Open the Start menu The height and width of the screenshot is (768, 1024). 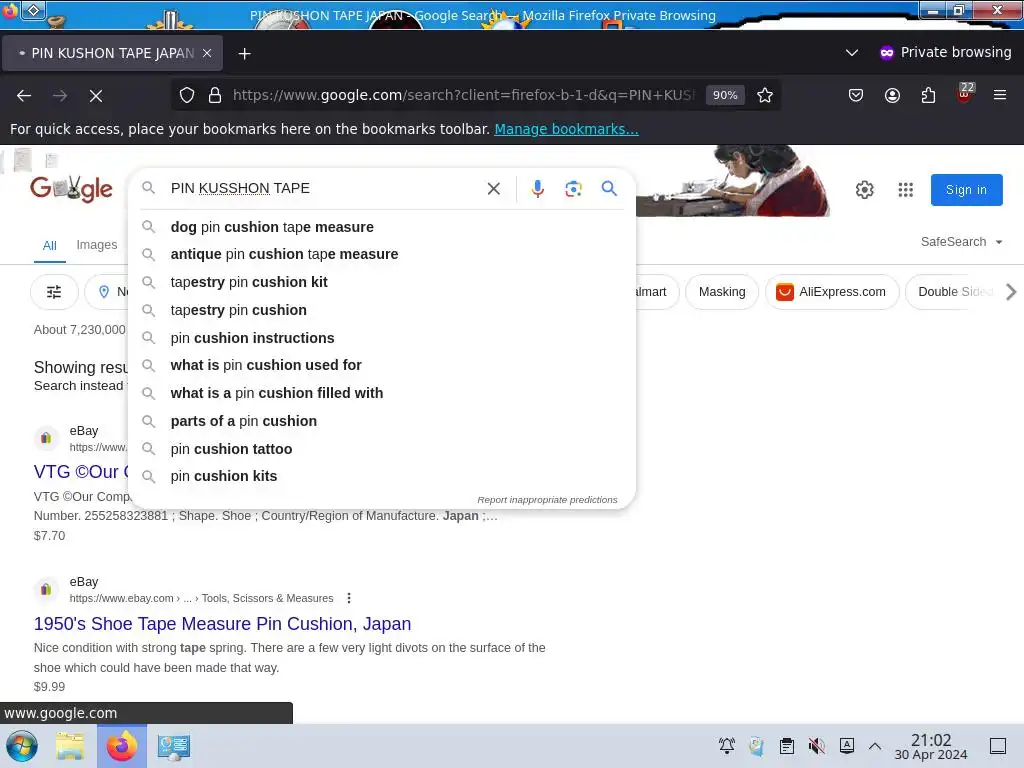click(22, 746)
